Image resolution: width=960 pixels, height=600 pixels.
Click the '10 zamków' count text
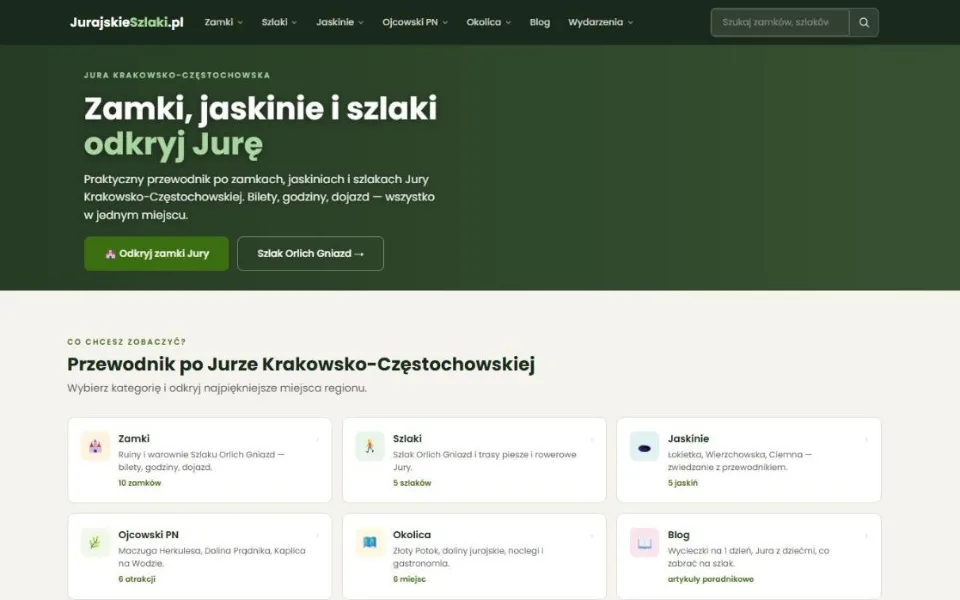[x=140, y=483]
